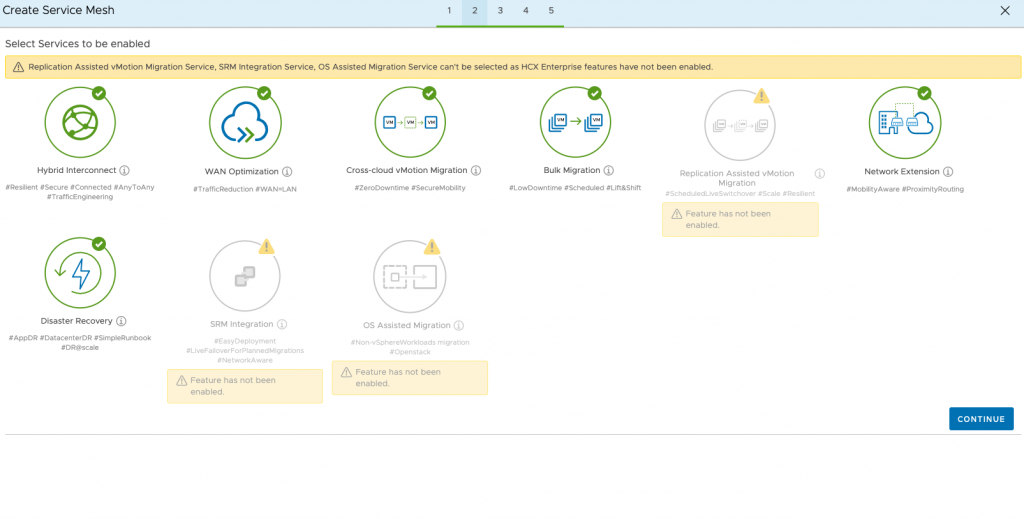Jump to wizard step 5
Screen dimensions: 1024x519
[551, 11]
